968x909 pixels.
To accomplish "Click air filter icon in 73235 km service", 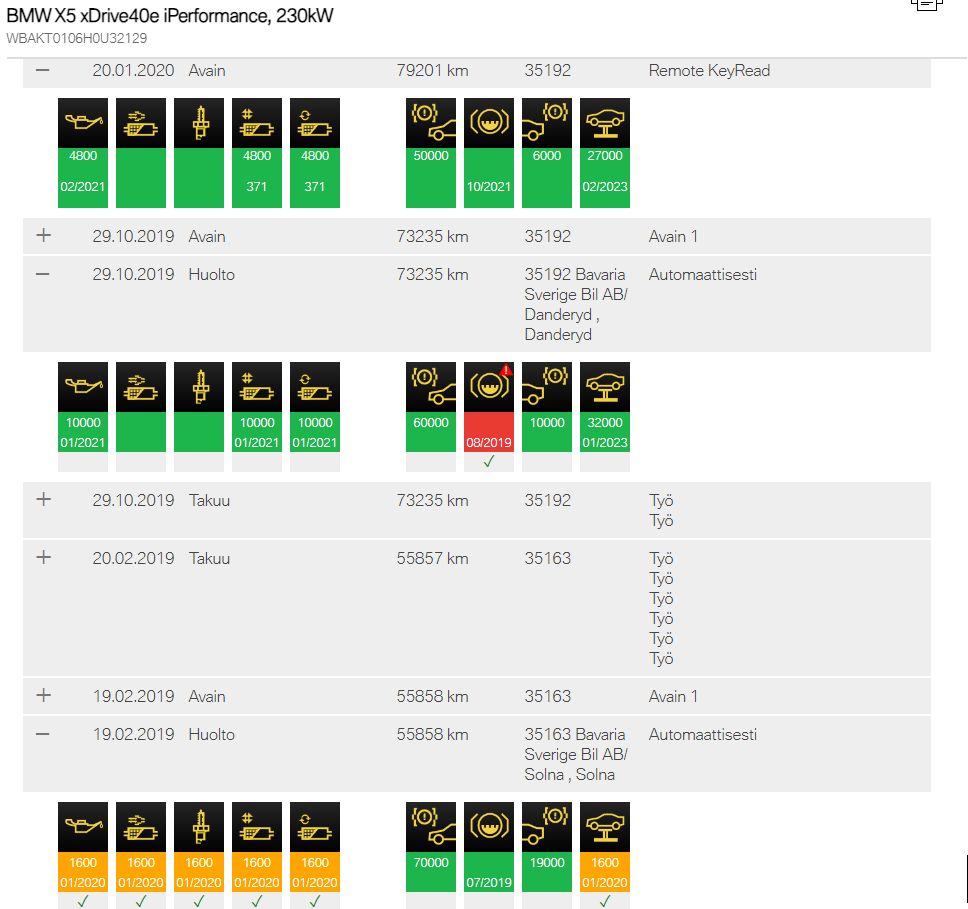I will click(x=141, y=387).
